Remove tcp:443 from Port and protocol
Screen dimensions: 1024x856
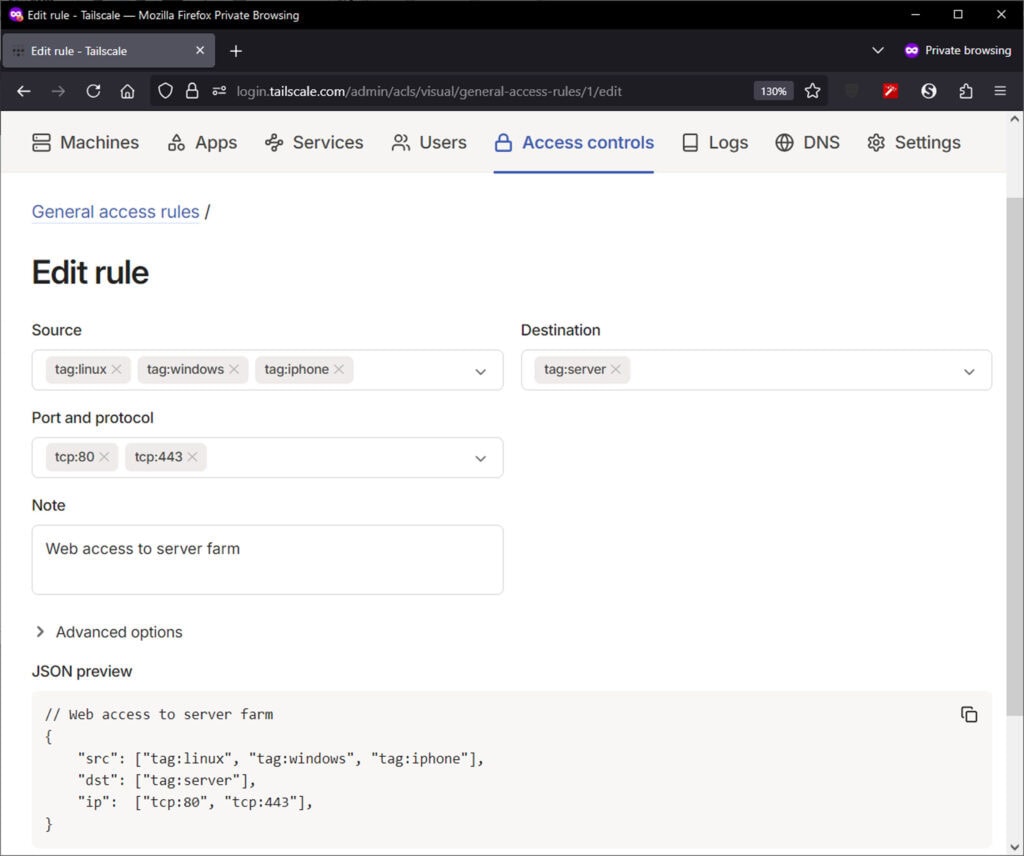(x=192, y=456)
